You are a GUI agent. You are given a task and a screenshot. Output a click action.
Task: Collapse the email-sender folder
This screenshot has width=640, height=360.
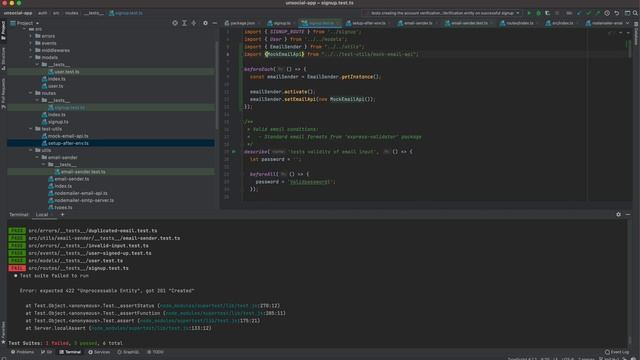(x=38, y=158)
